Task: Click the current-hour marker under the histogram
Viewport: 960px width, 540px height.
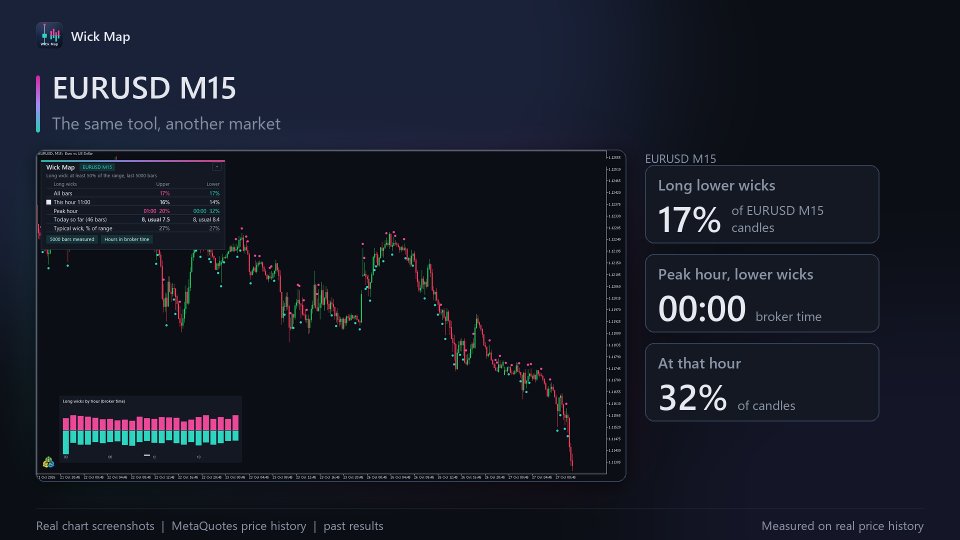Action: 147,455
